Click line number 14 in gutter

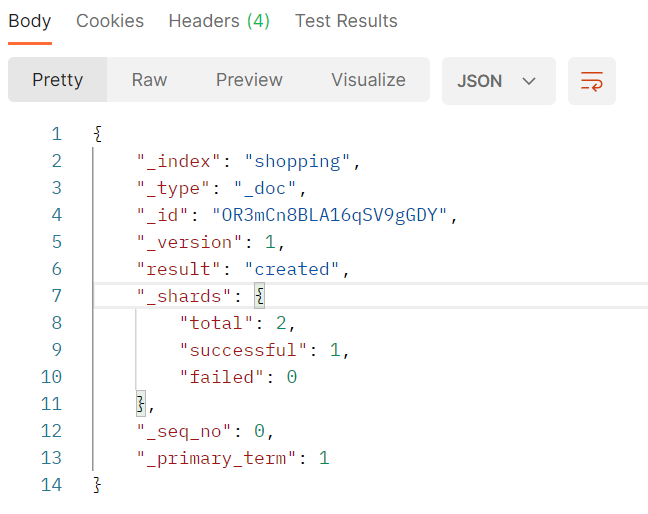tap(51, 485)
